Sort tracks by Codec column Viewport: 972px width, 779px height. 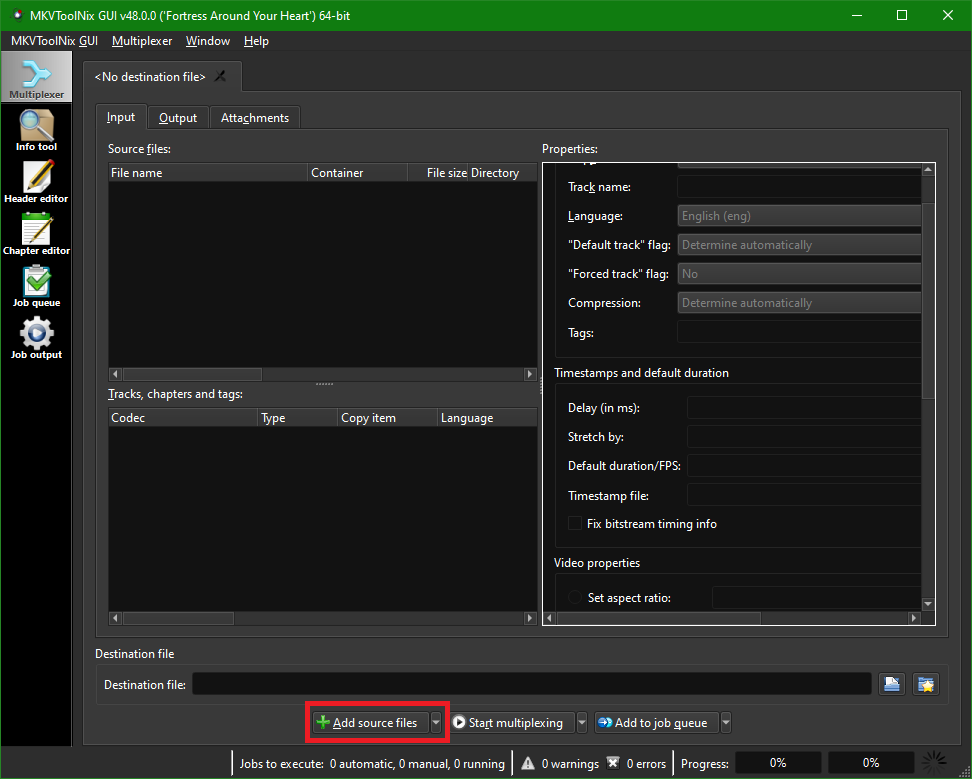click(183, 418)
